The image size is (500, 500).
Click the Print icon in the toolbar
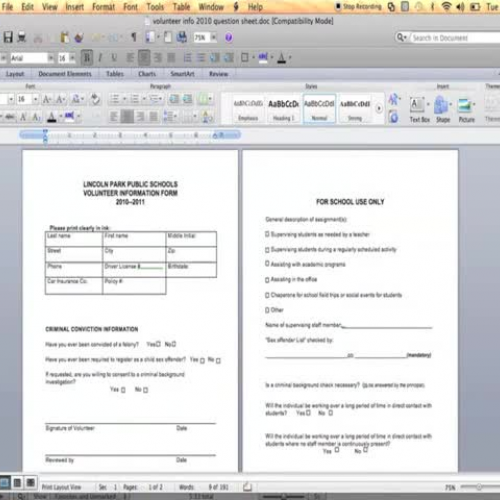(x=22, y=37)
